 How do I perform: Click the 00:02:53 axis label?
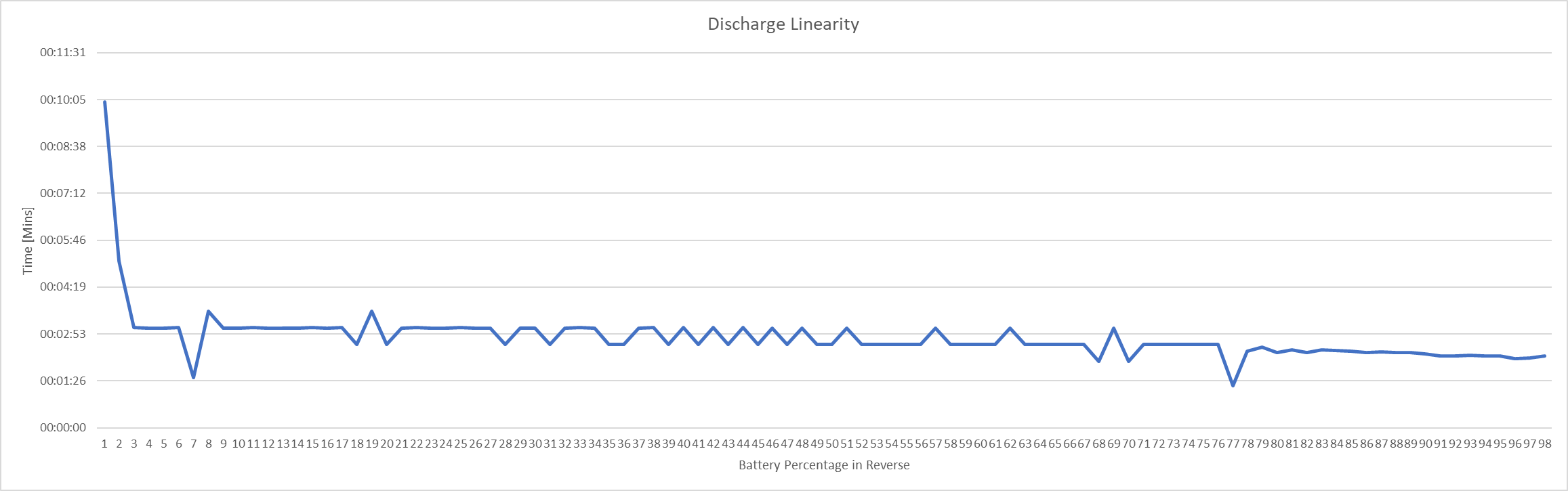(x=63, y=334)
